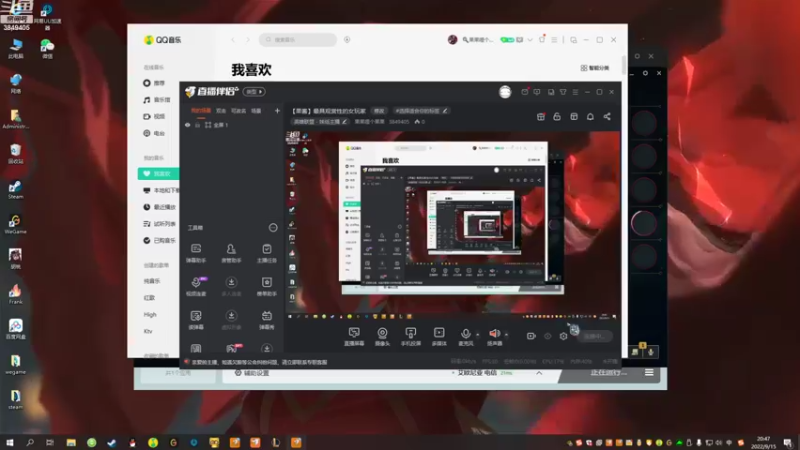The width and height of the screenshot is (800, 450).
Task: Go back in QQ音乐 navigation
Action: (233, 40)
